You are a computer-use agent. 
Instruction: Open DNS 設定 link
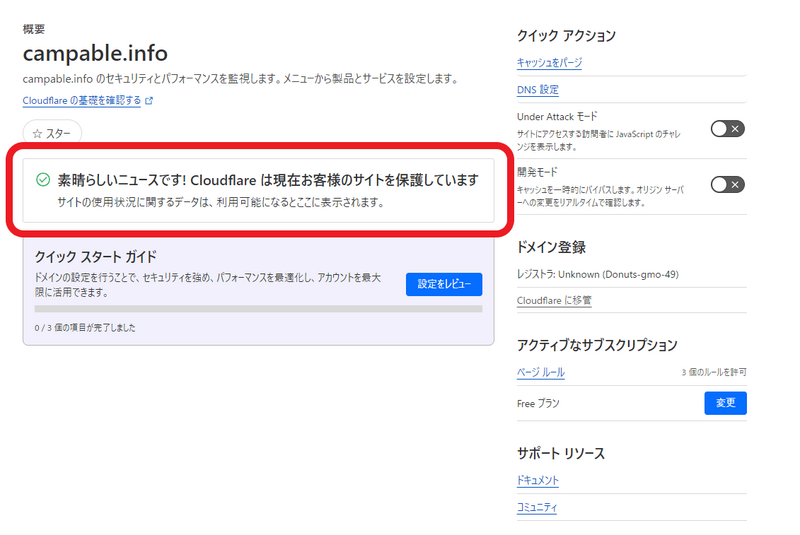(538, 90)
